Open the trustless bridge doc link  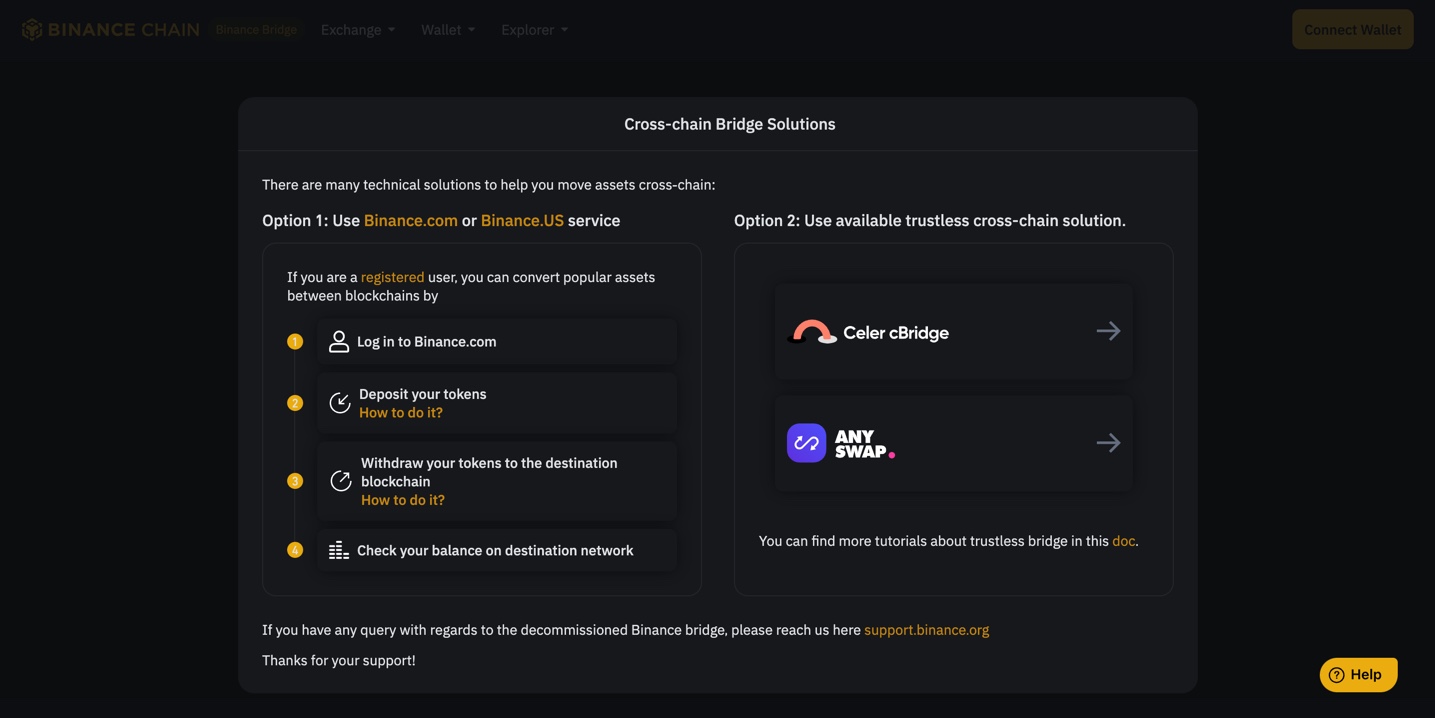[1124, 541]
